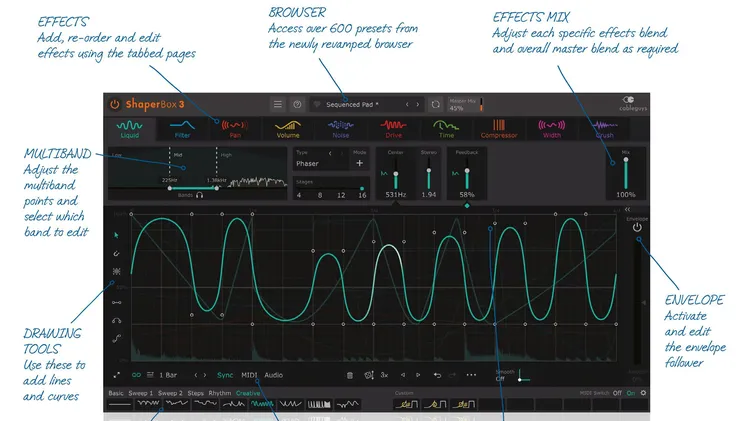Select Audio trigger mode
This screenshot has width=750, height=421.
[274, 375]
